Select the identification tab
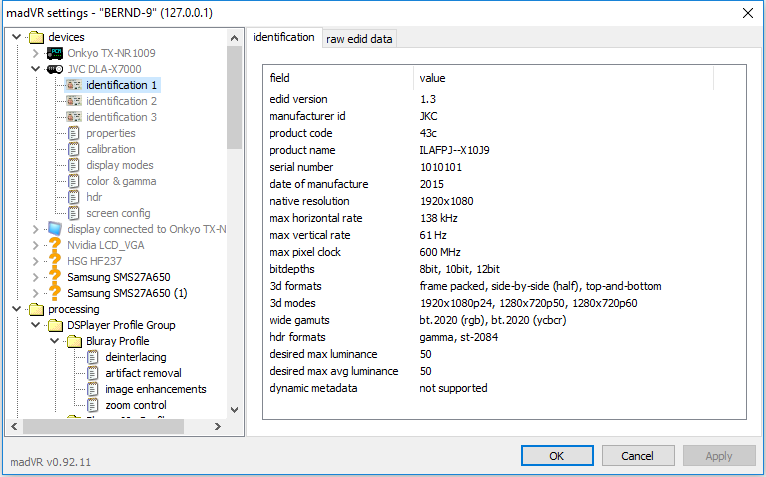Image resolution: width=766 pixels, height=477 pixels. [284, 37]
